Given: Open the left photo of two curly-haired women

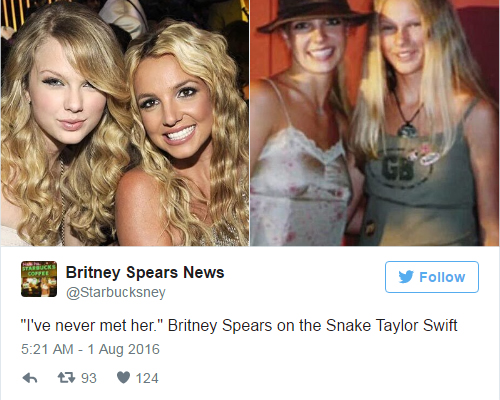Looking at the screenshot, I should (125, 123).
